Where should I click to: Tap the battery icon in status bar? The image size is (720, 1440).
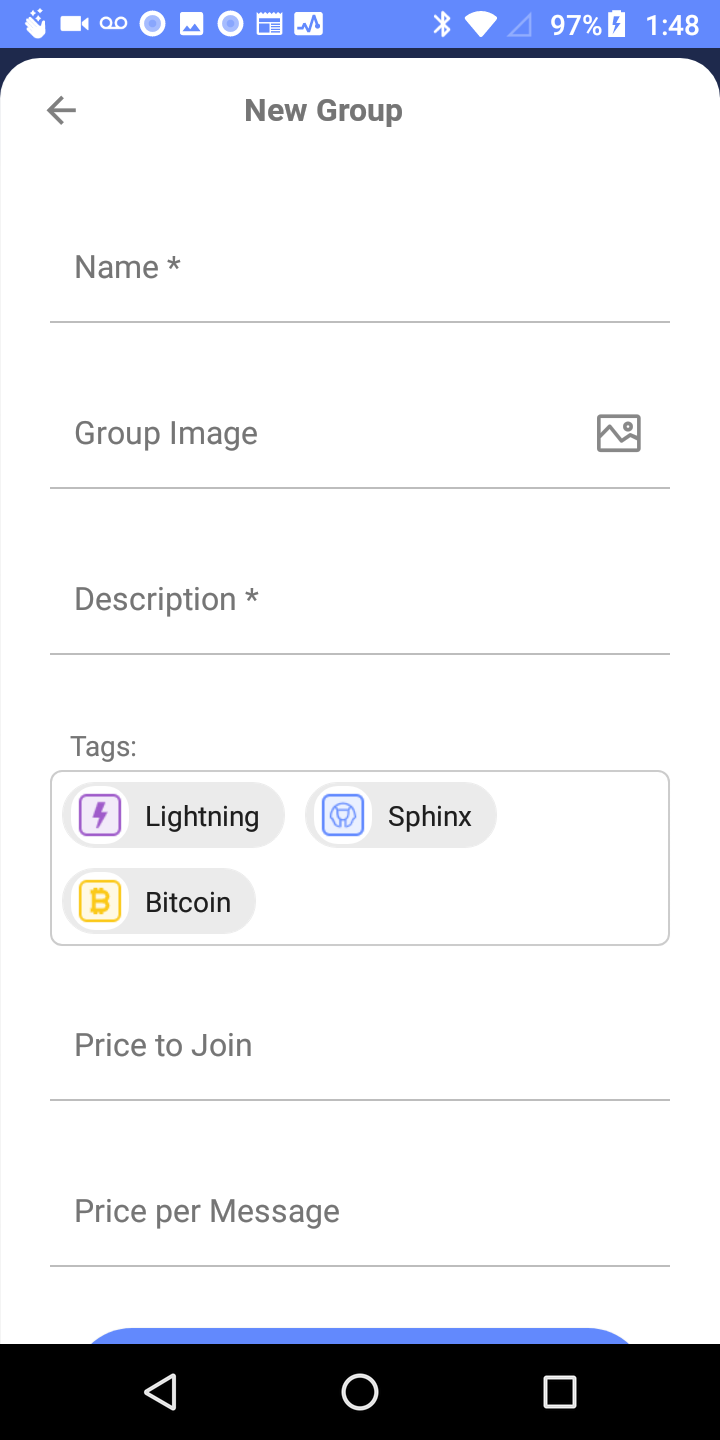point(617,24)
